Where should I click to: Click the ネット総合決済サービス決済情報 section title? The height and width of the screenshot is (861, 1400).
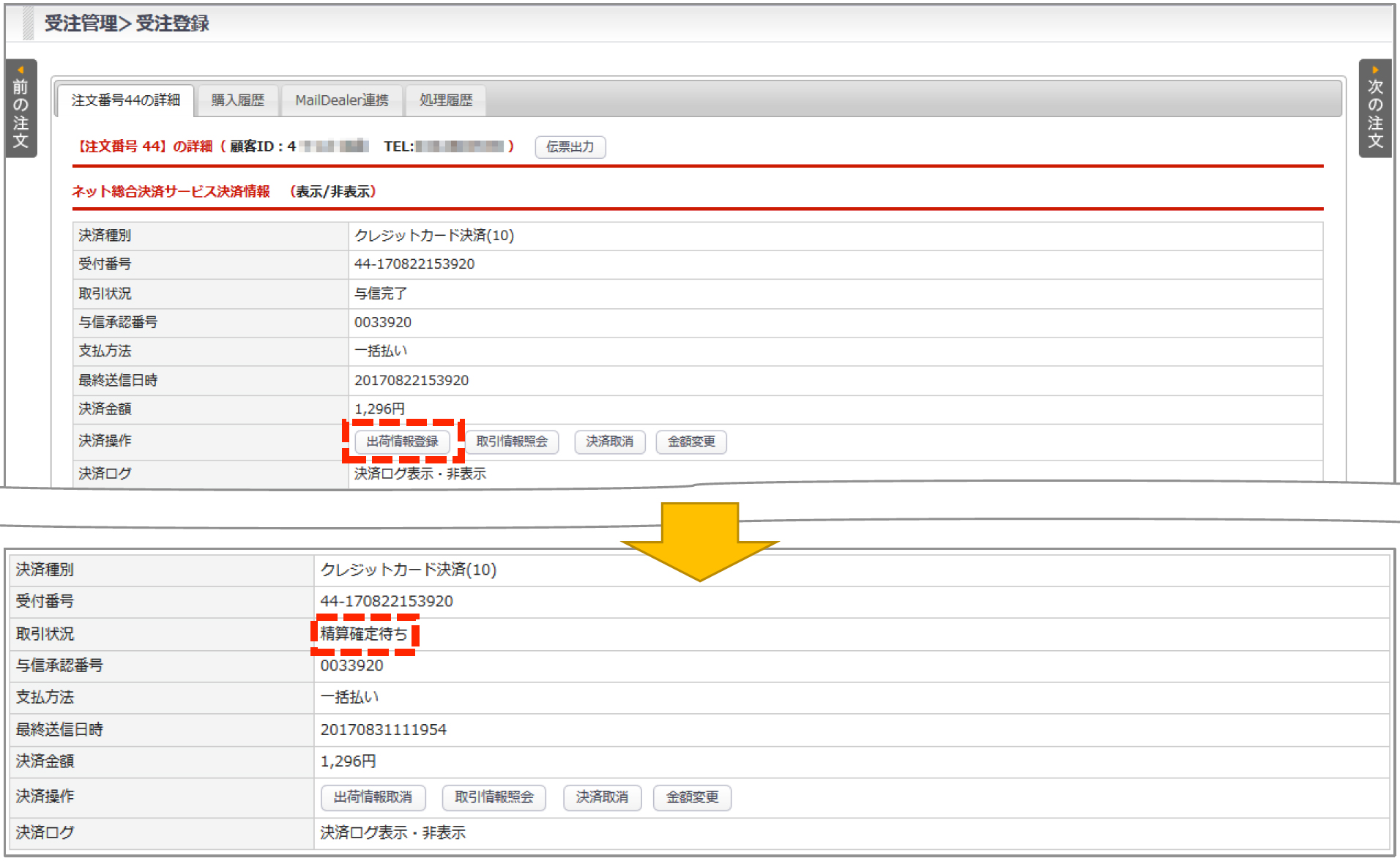[171, 192]
